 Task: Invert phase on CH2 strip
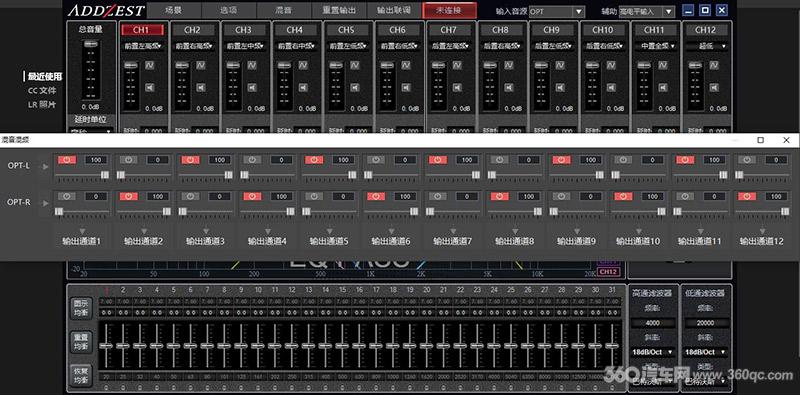201,66
